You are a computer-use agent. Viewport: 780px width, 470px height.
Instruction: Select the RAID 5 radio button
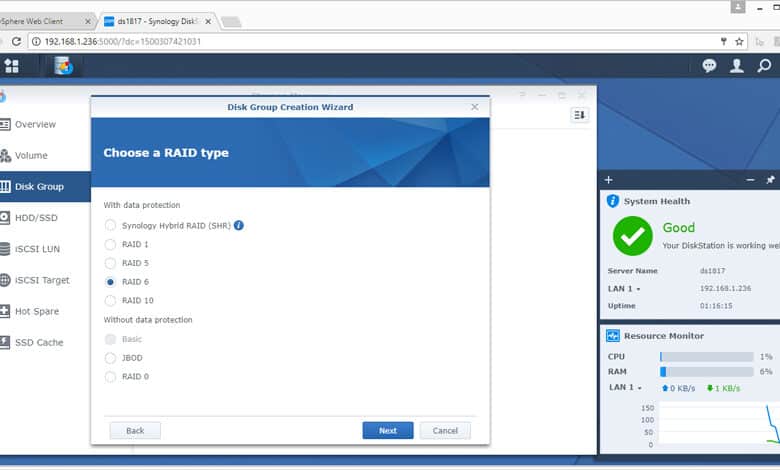coord(110,263)
